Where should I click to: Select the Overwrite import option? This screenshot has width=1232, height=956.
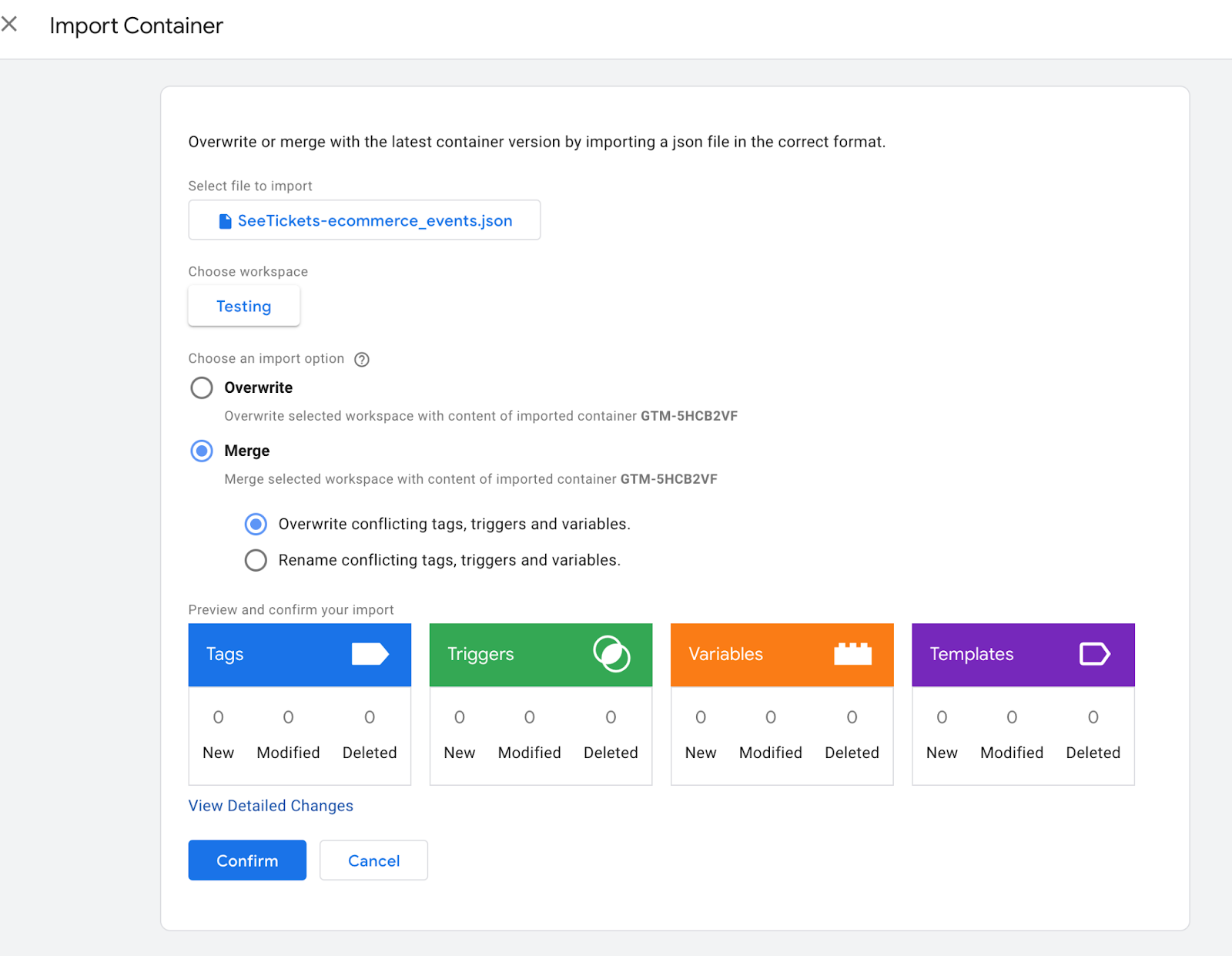pyautogui.click(x=202, y=387)
